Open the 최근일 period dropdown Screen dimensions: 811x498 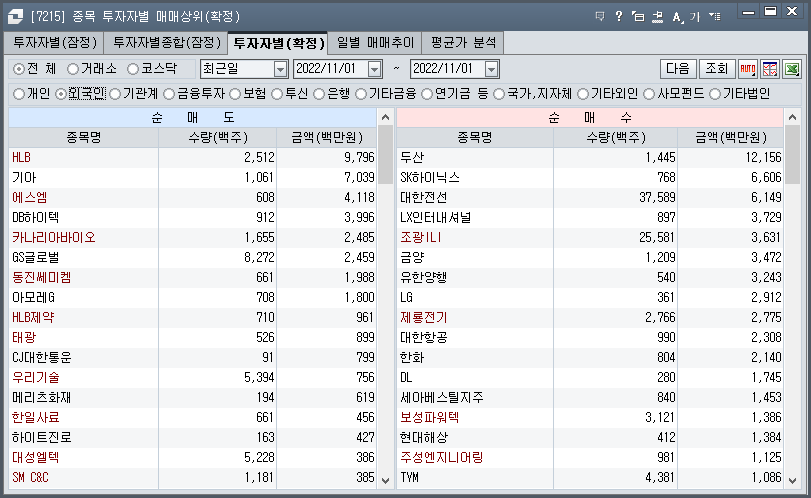(280, 69)
